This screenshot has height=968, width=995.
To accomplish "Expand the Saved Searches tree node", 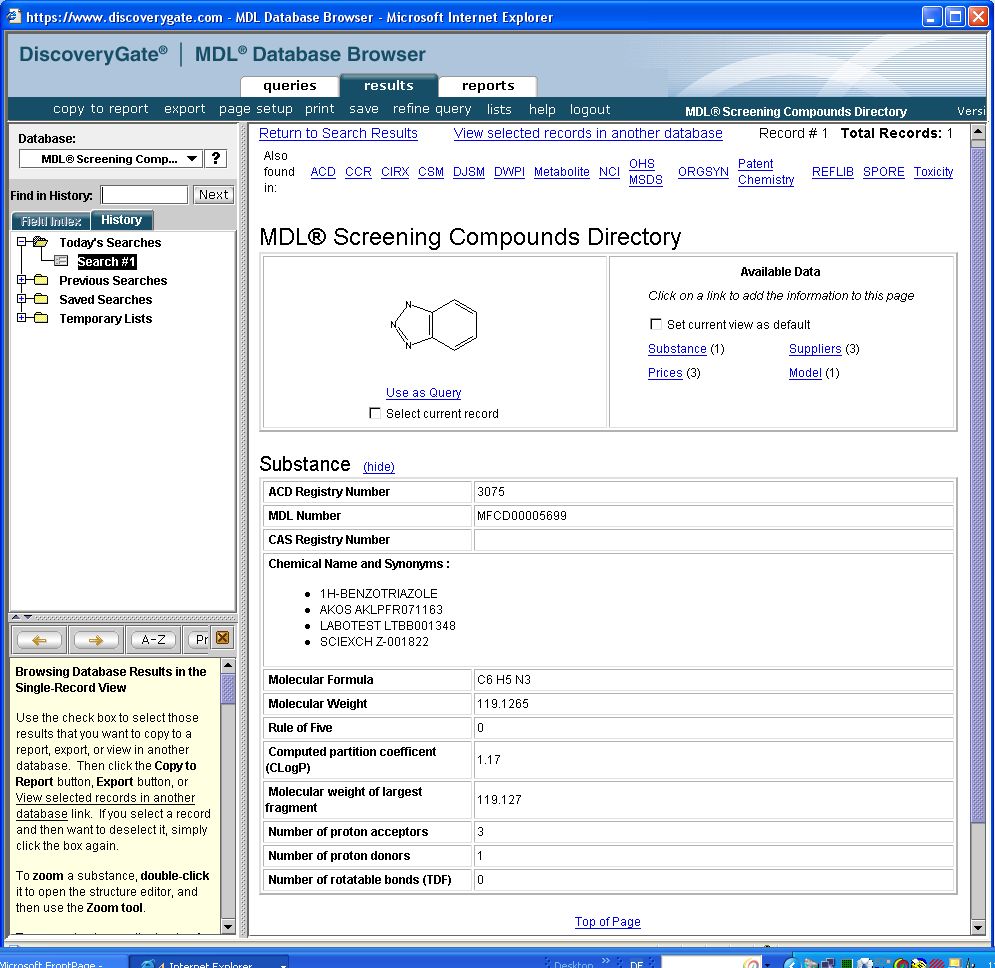I will click(22, 300).
